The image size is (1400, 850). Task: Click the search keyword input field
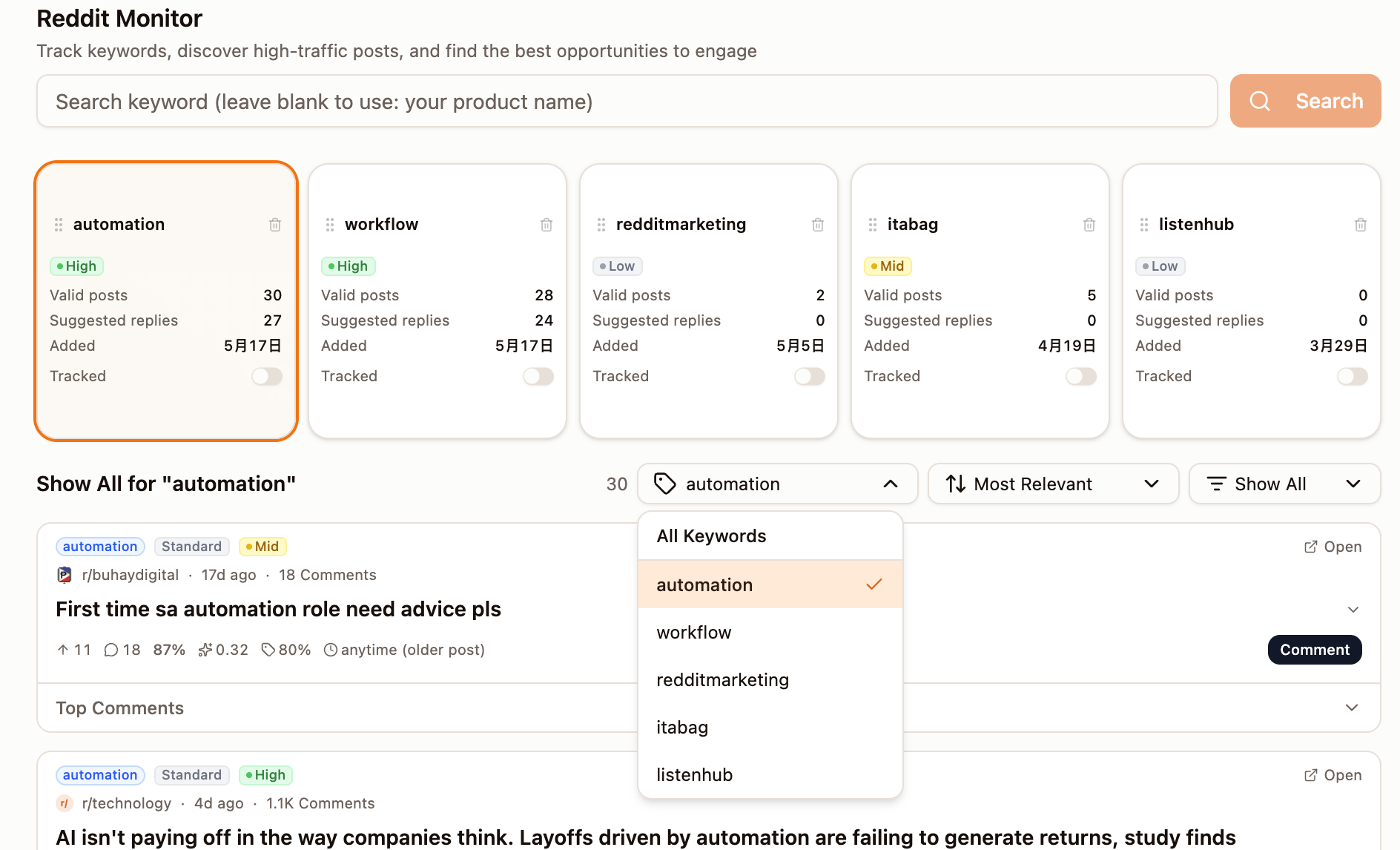pyautogui.click(x=627, y=101)
